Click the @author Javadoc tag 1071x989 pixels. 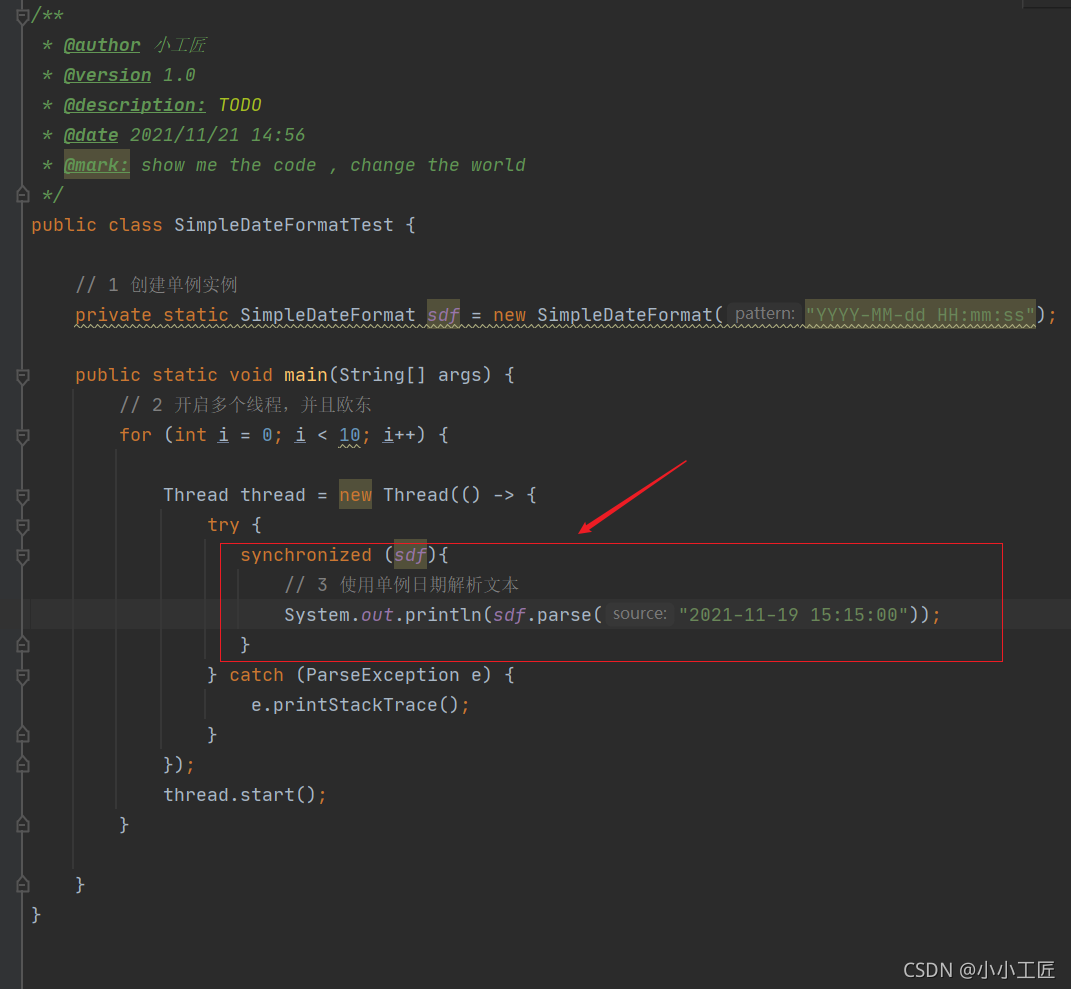102,45
